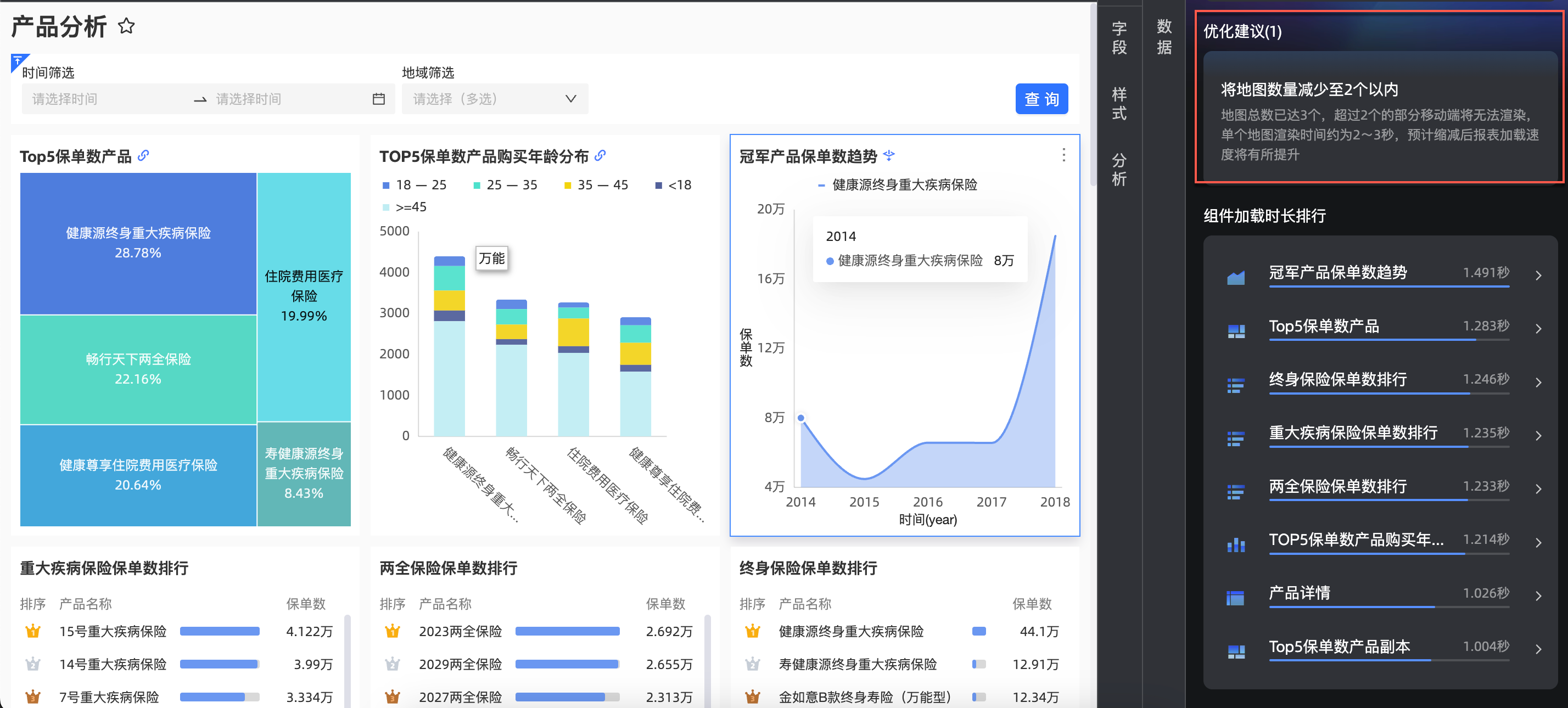Toggle the 18 — 25 legend series

click(415, 185)
